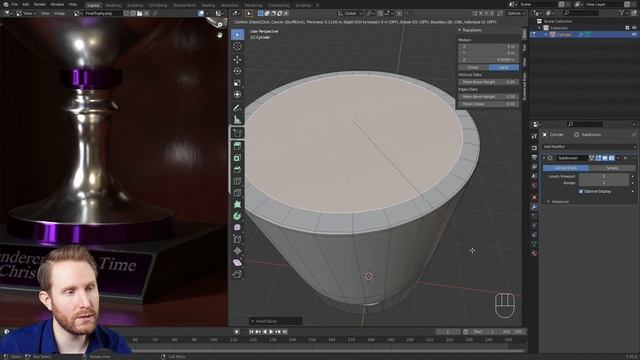Collapse the Subdivision modifier panel
Viewport: 640px width, 360px height.
[544, 158]
